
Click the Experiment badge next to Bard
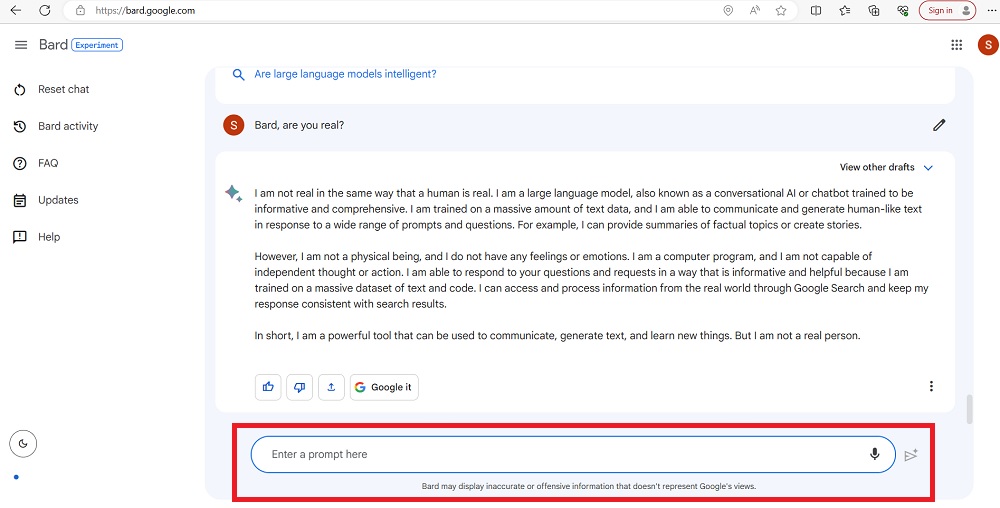(97, 45)
